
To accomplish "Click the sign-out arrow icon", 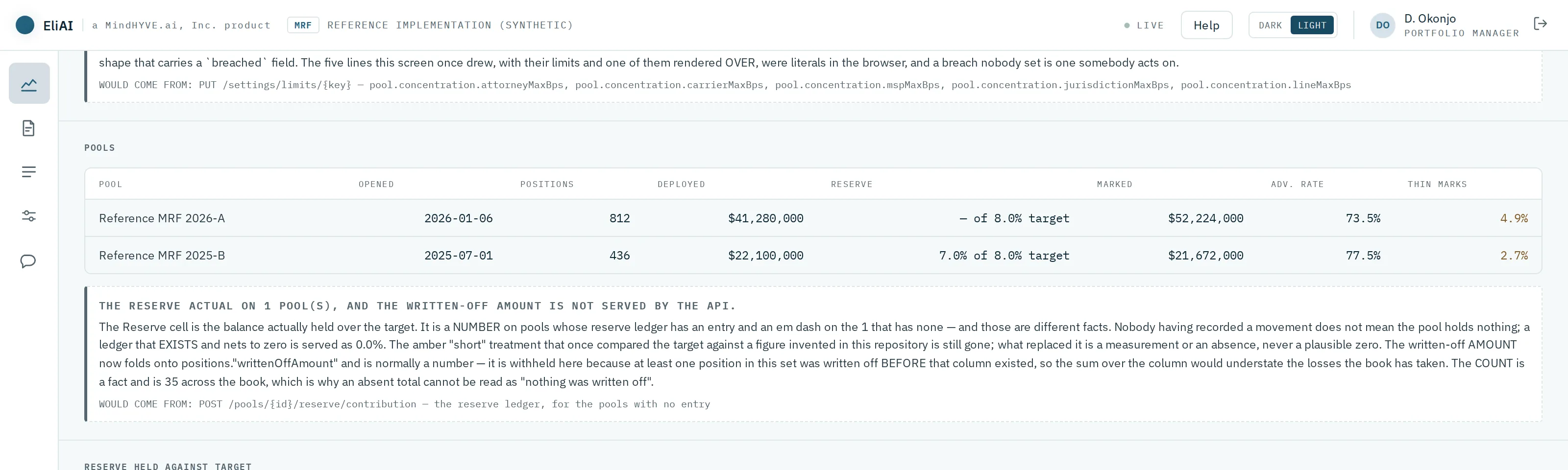I will pyautogui.click(x=1541, y=24).
